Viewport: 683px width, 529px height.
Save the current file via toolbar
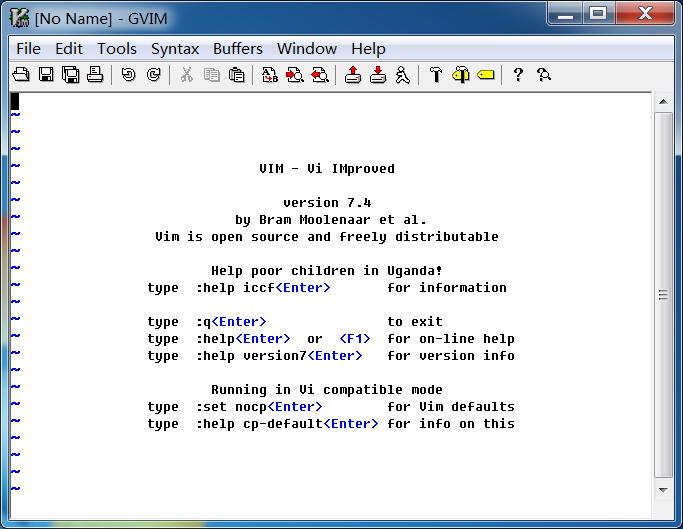45,75
